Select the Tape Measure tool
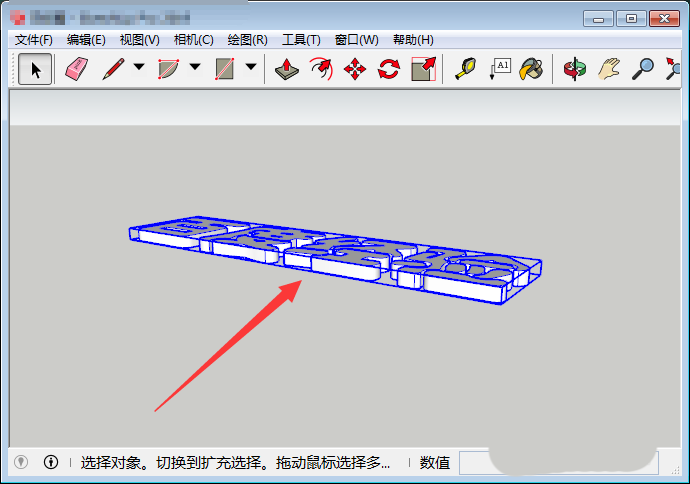The width and height of the screenshot is (690, 484). click(466, 69)
